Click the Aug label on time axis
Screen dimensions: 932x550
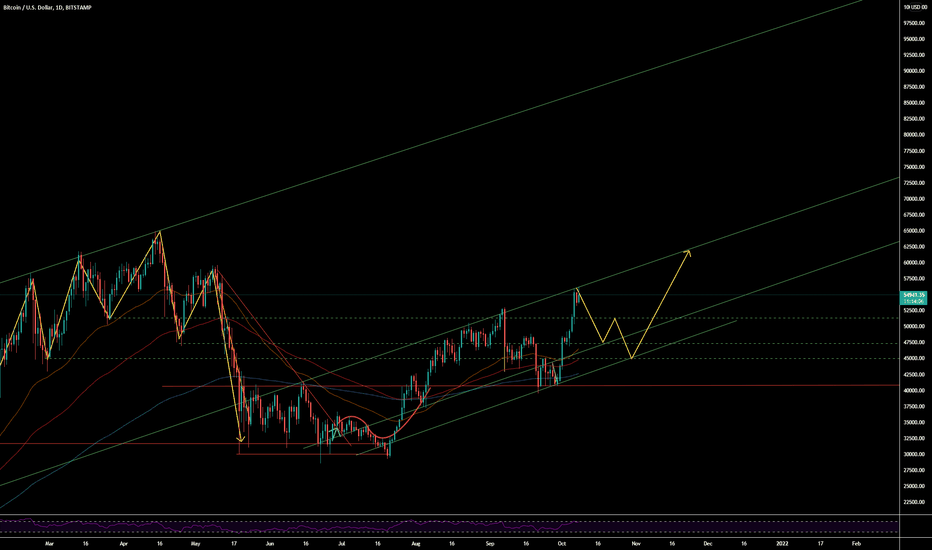pos(416,543)
